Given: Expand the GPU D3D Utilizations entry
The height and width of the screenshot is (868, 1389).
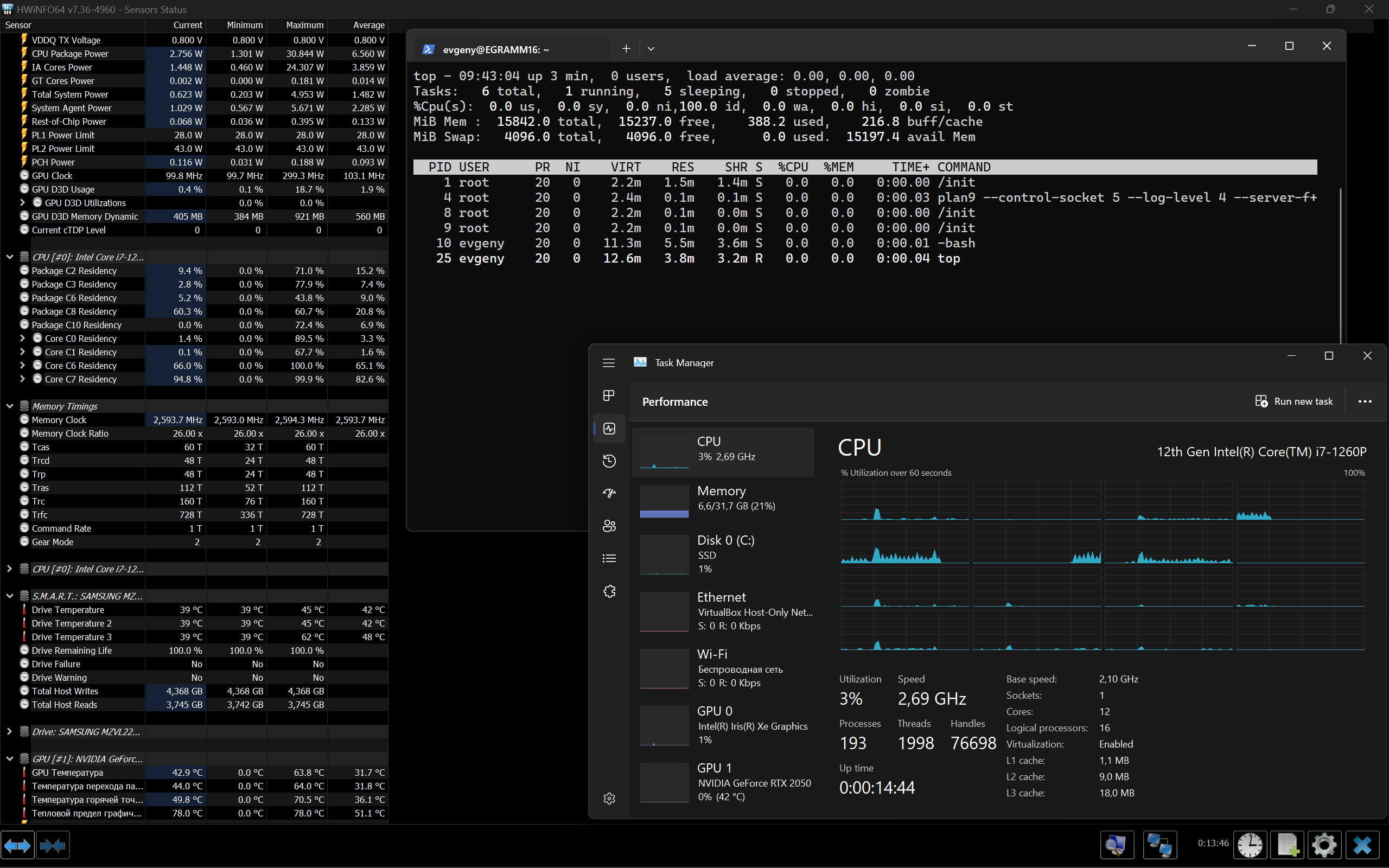Looking at the screenshot, I should (22, 202).
